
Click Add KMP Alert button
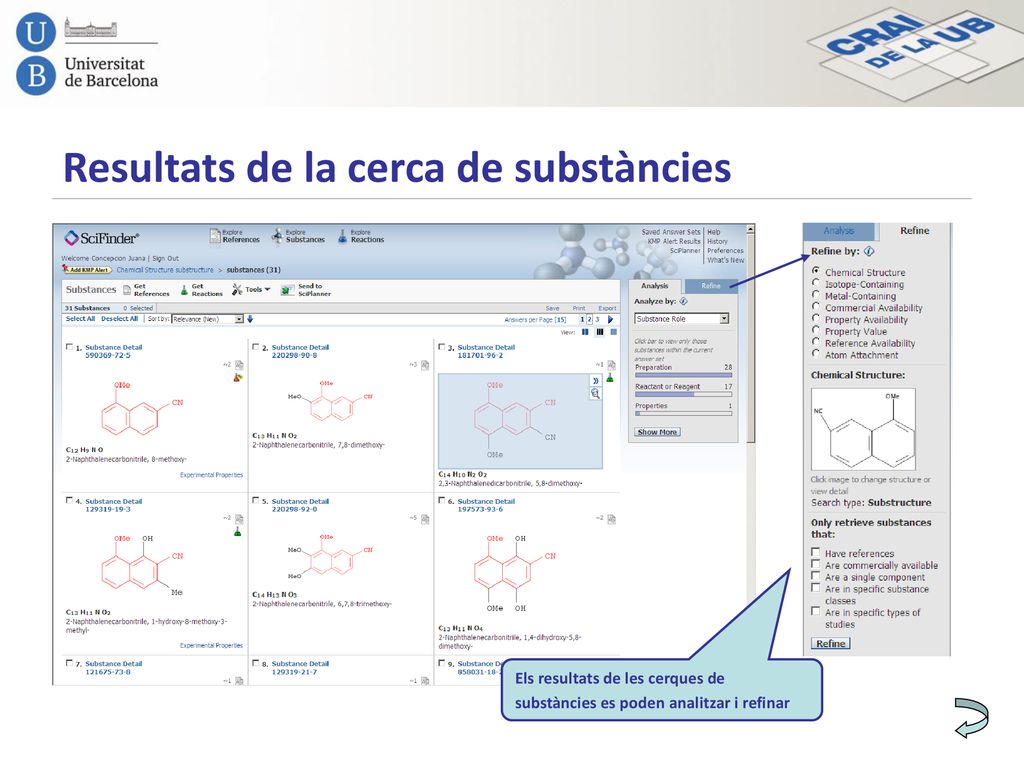pyautogui.click(x=87, y=269)
